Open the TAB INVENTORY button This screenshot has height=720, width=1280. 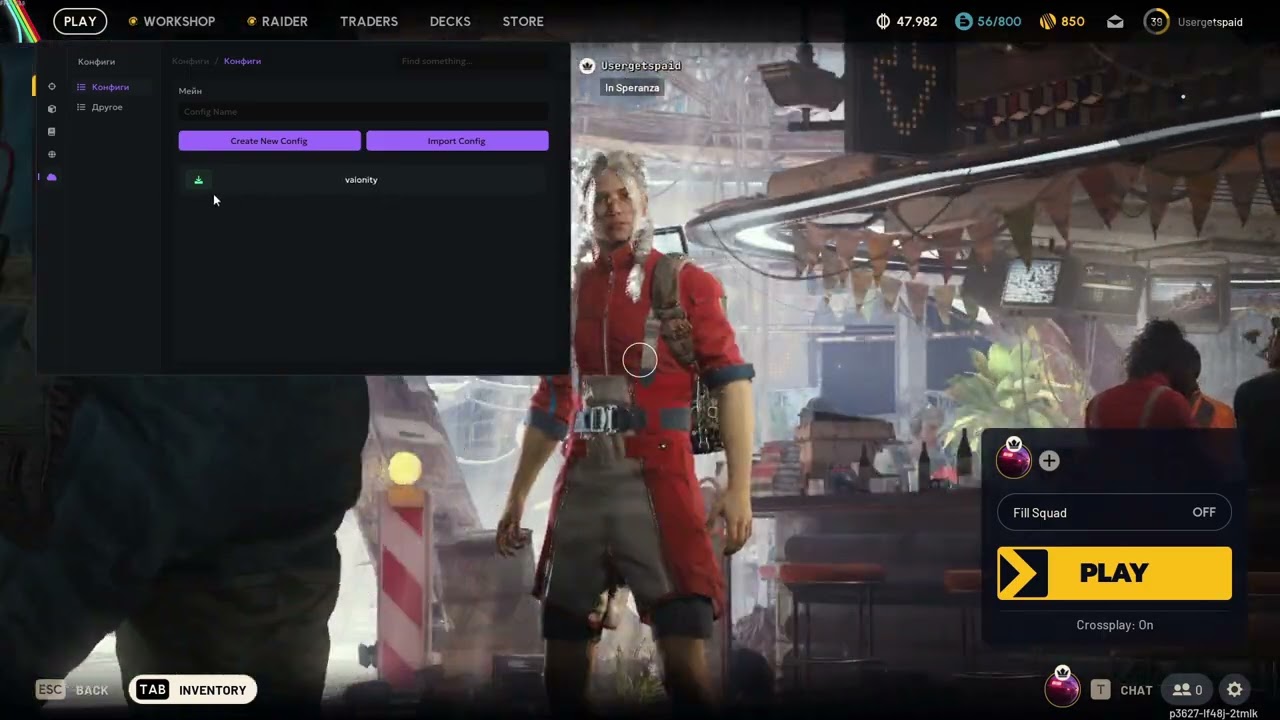(x=193, y=690)
